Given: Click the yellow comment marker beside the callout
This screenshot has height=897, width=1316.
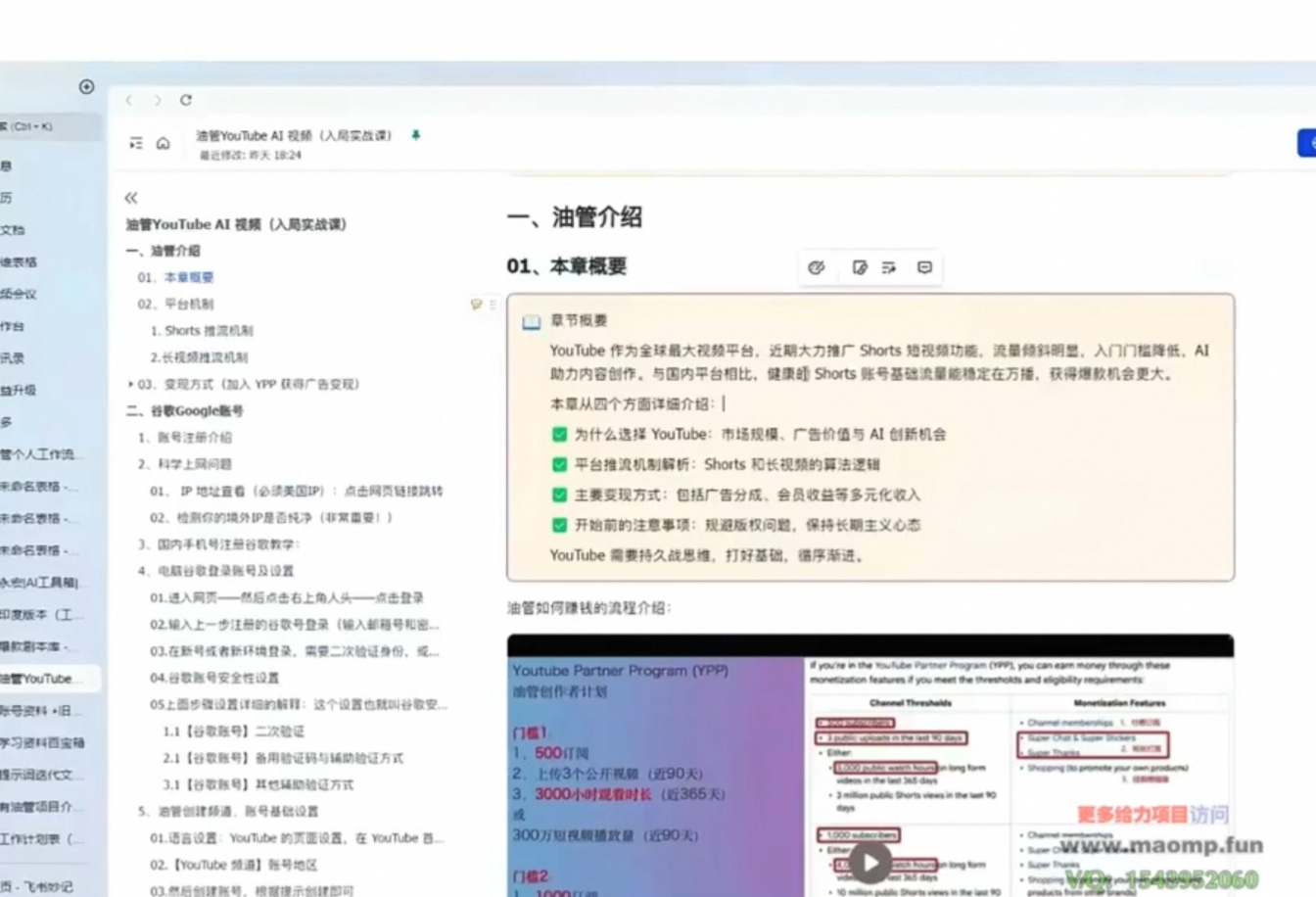Looking at the screenshot, I should point(477,305).
